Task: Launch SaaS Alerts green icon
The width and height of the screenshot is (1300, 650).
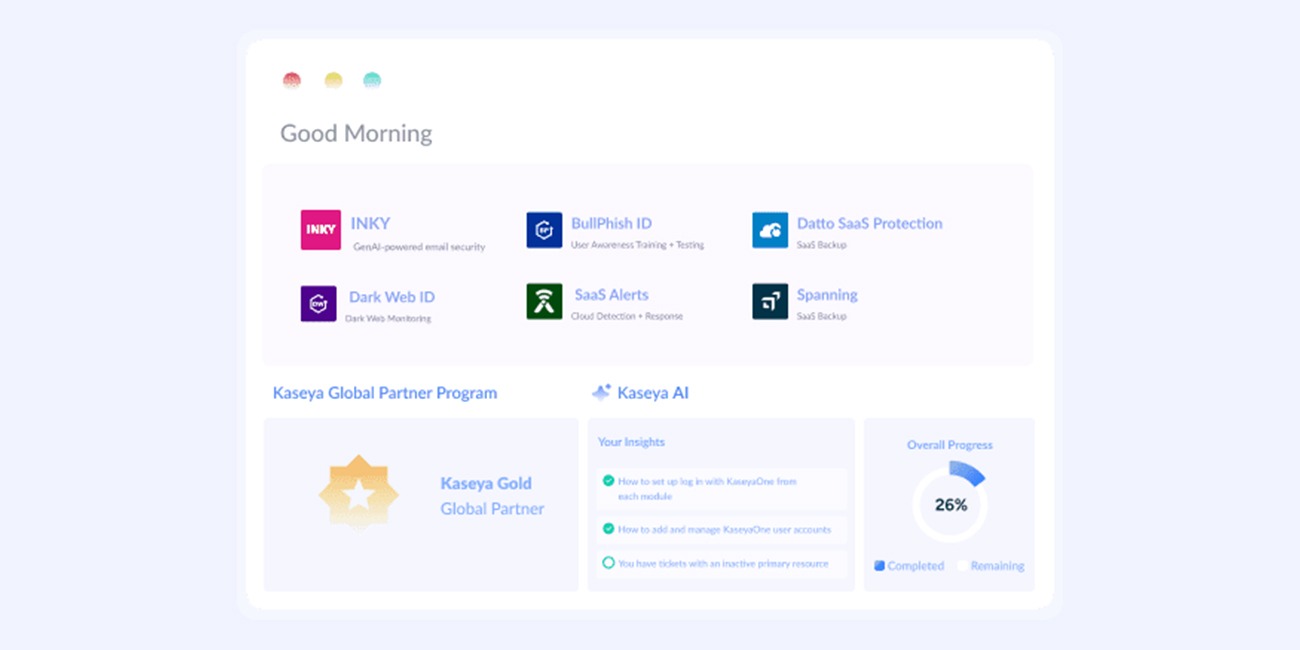Action: [x=544, y=301]
